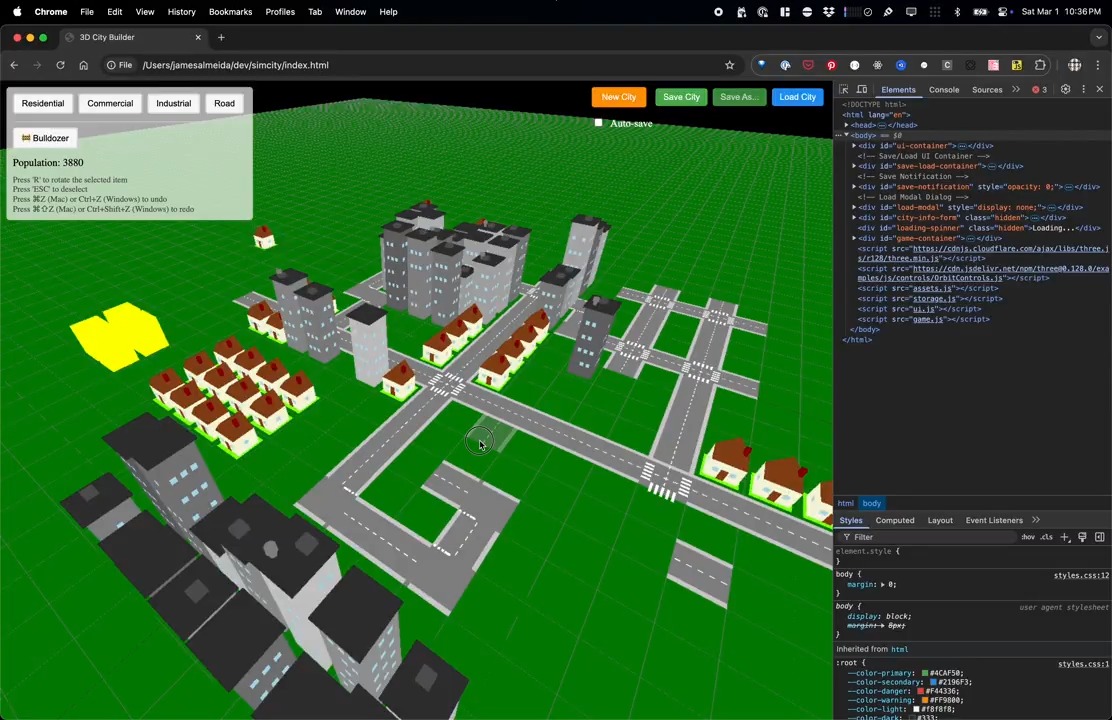The height and width of the screenshot is (720, 1112).
Task: Show the 3 errors indicator in DevTools
Action: pyautogui.click(x=1040, y=90)
